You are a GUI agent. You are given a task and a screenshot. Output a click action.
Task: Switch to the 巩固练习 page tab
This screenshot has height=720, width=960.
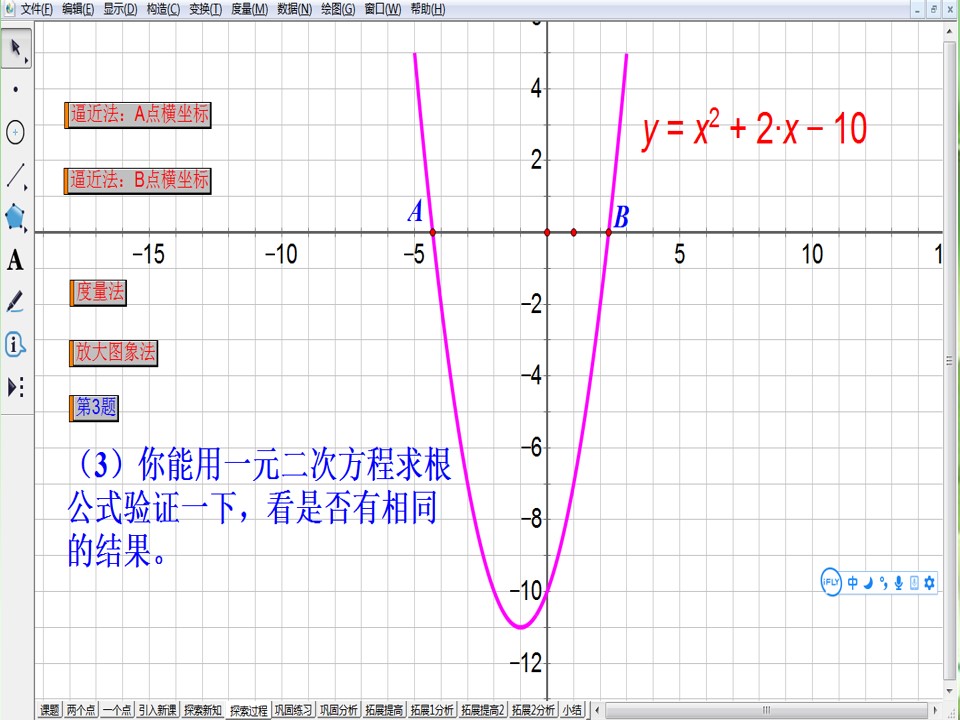coord(293,710)
